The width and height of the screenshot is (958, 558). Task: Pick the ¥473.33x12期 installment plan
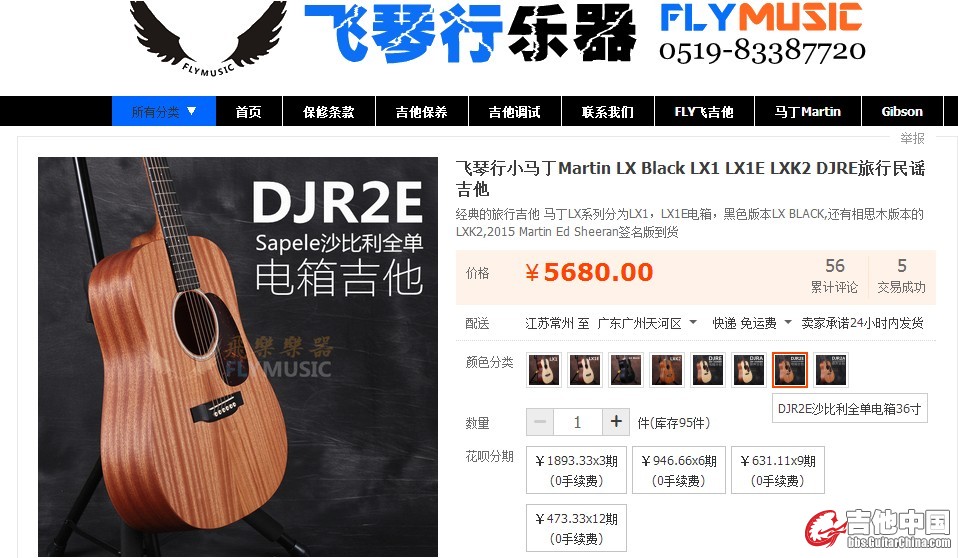(576, 528)
